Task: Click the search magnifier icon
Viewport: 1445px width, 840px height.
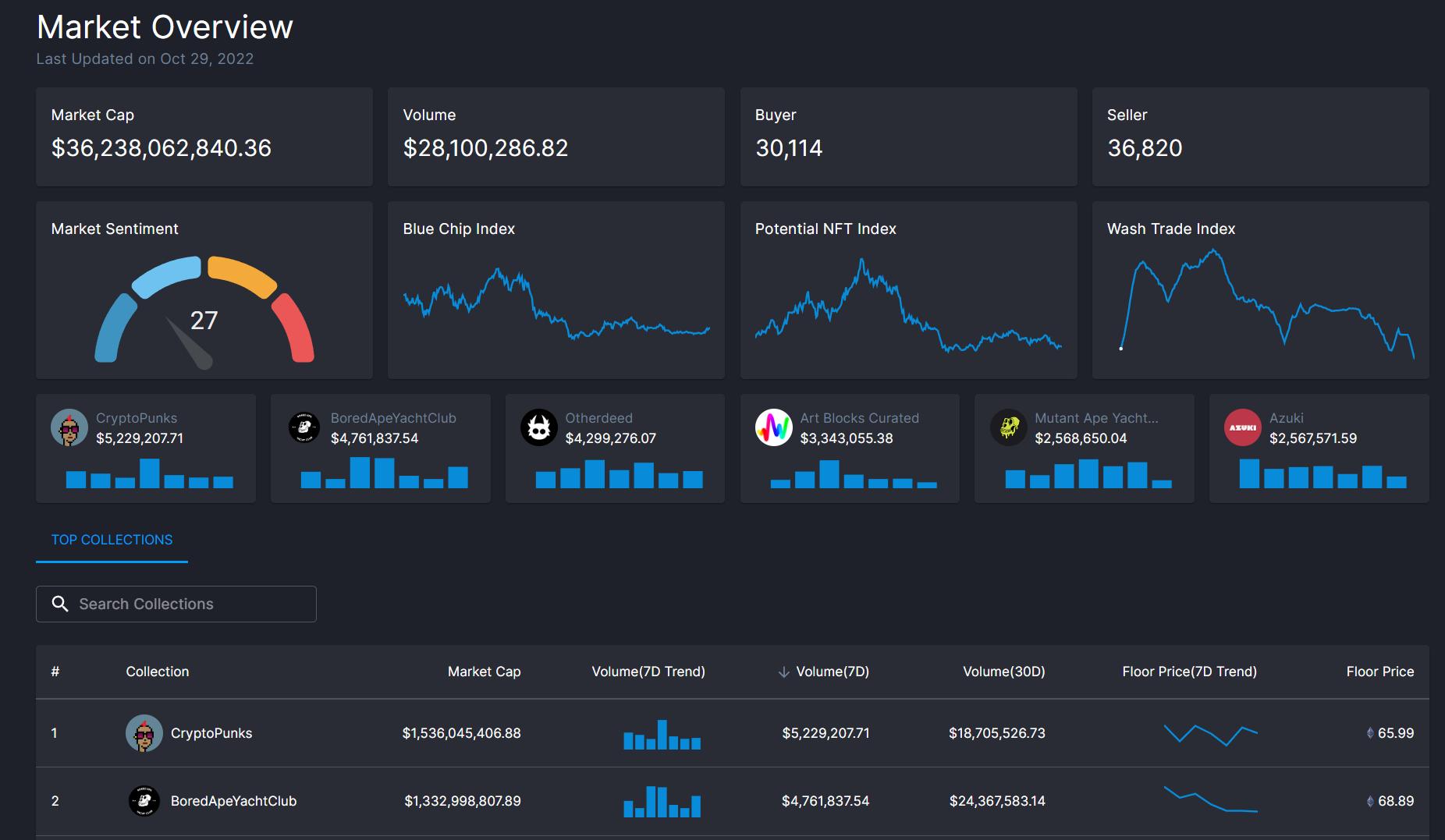Action: [x=60, y=604]
